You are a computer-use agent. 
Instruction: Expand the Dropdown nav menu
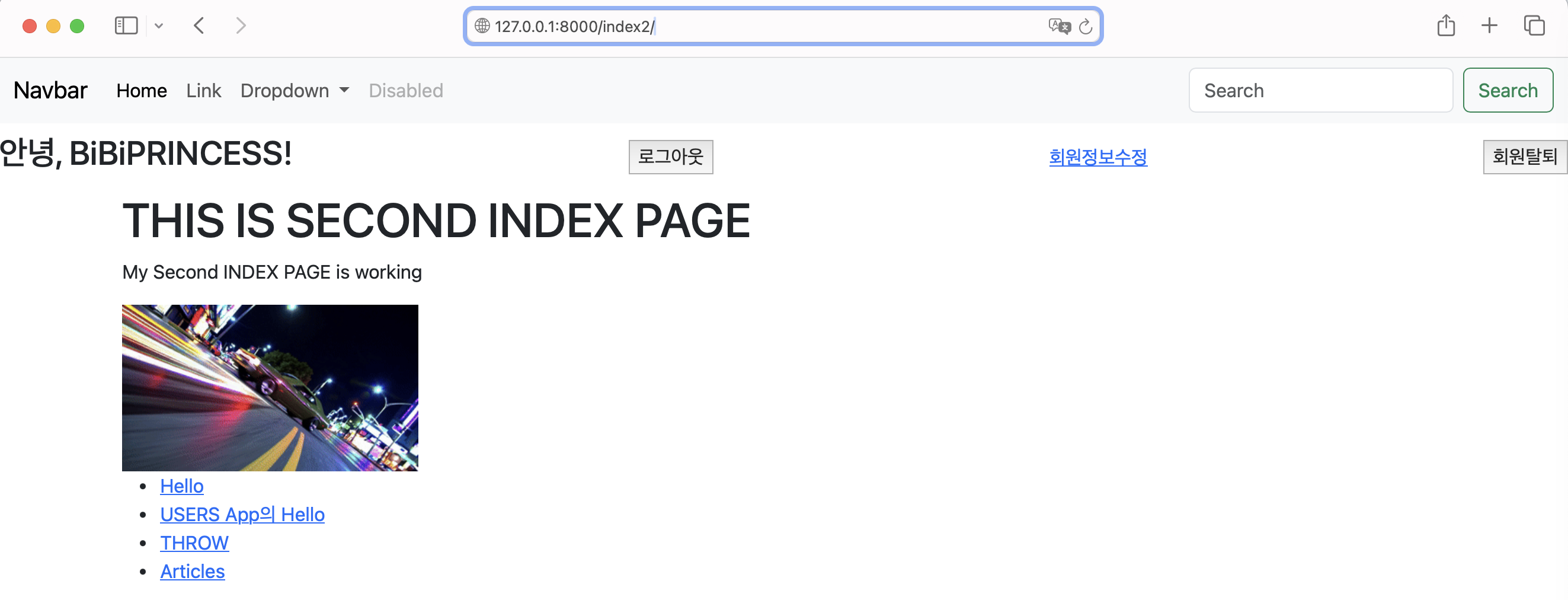(295, 91)
